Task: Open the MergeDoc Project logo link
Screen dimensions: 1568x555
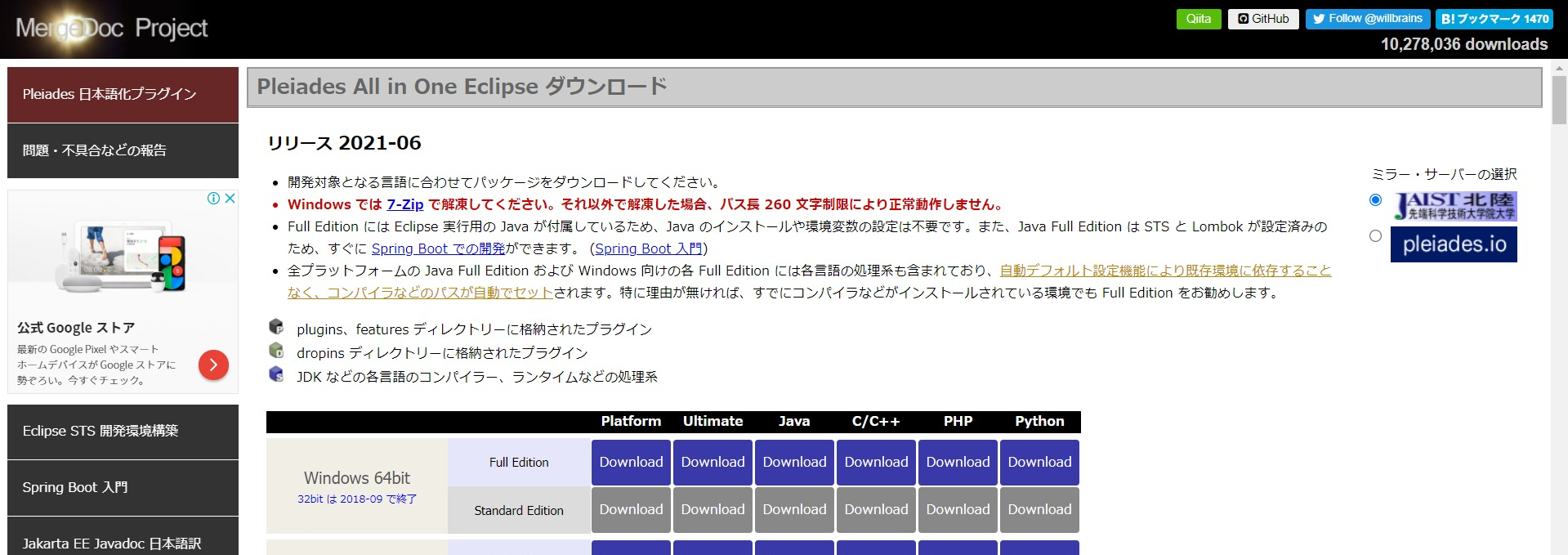Action: (x=112, y=29)
